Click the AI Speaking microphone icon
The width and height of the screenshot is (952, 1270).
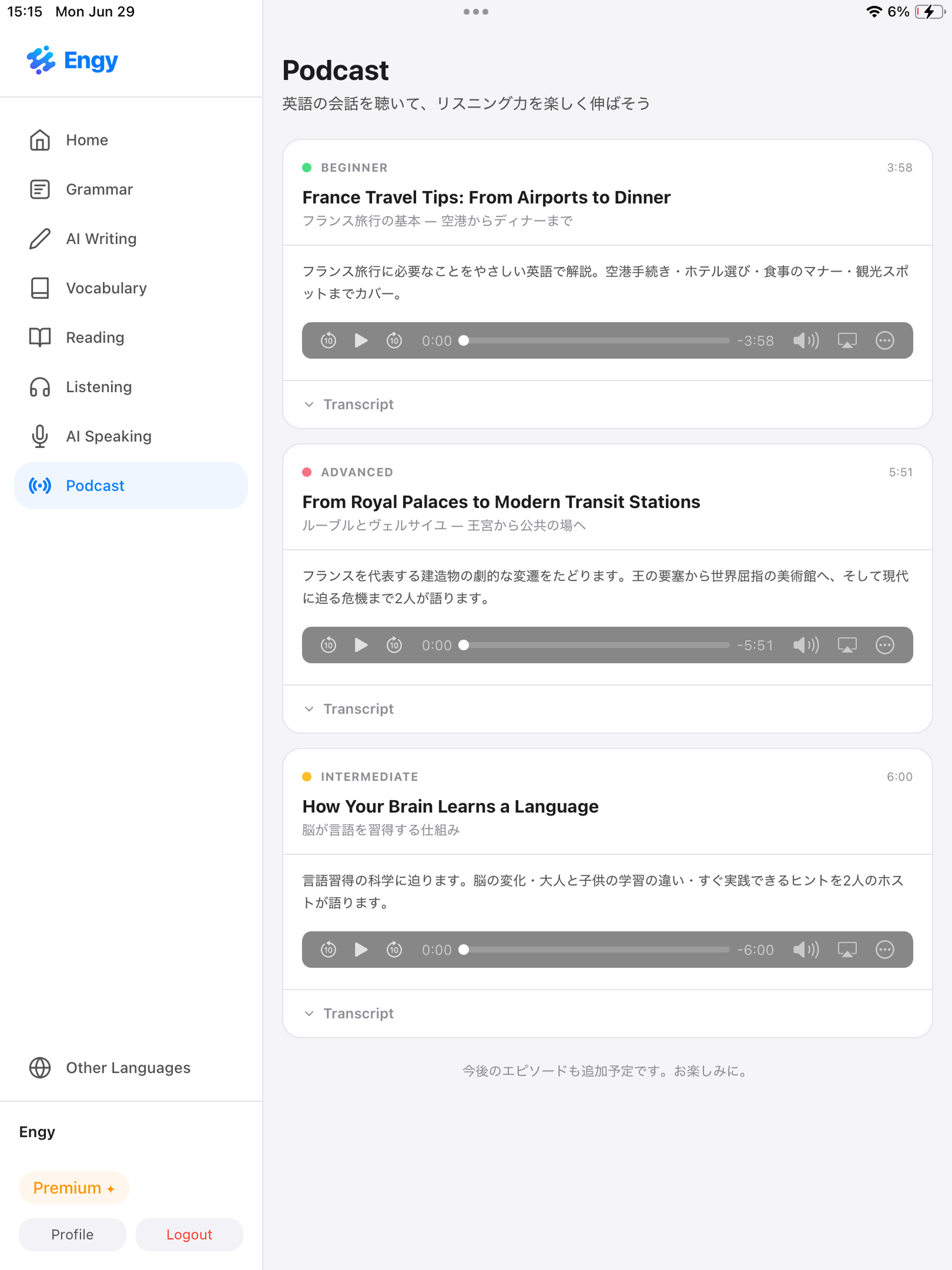tap(40, 437)
